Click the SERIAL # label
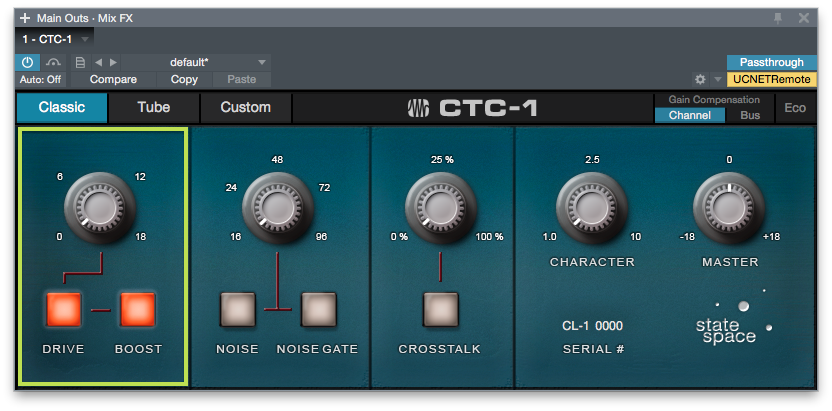832x411 pixels. click(x=592, y=349)
